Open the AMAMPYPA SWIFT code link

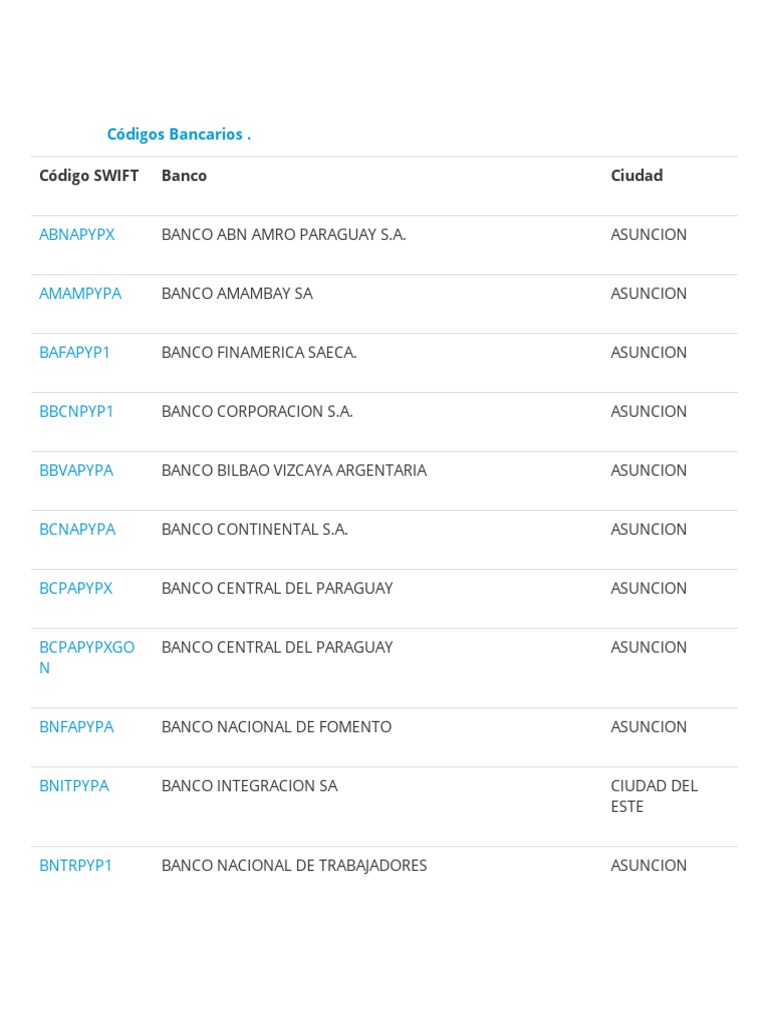point(80,293)
